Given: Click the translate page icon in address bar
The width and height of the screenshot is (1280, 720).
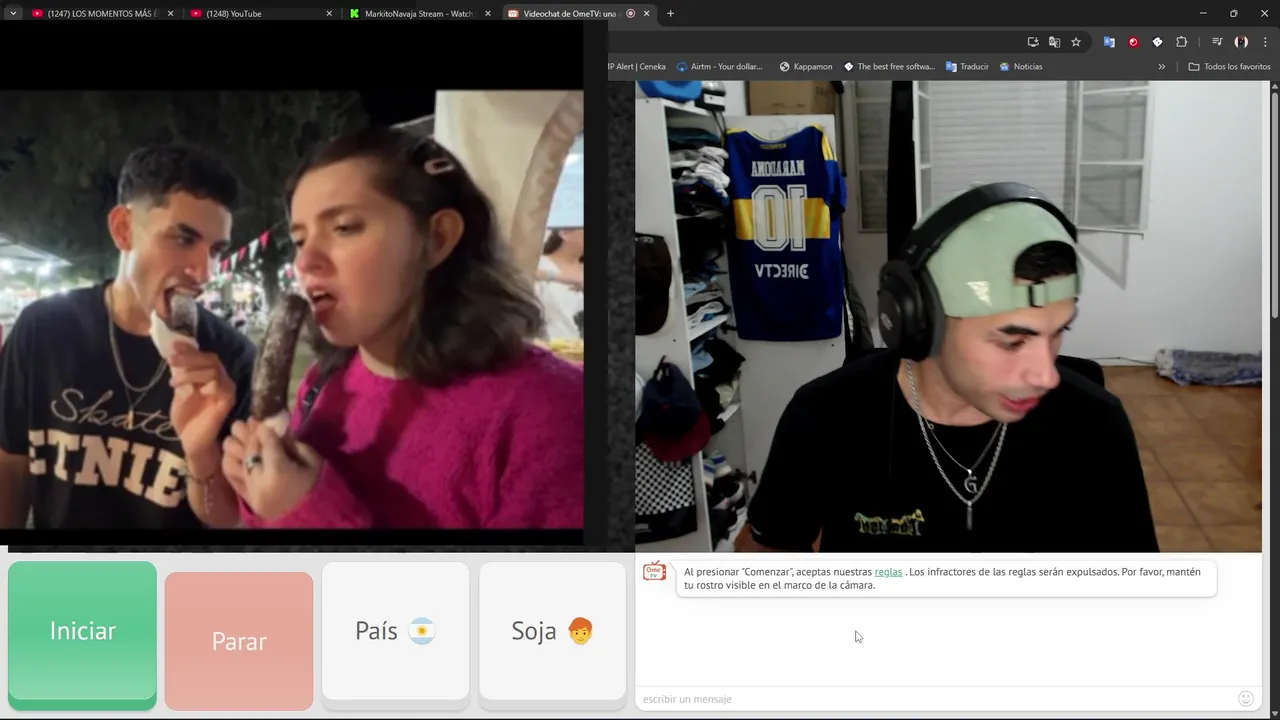Looking at the screenshot, I should click(x=1054, y=42).
